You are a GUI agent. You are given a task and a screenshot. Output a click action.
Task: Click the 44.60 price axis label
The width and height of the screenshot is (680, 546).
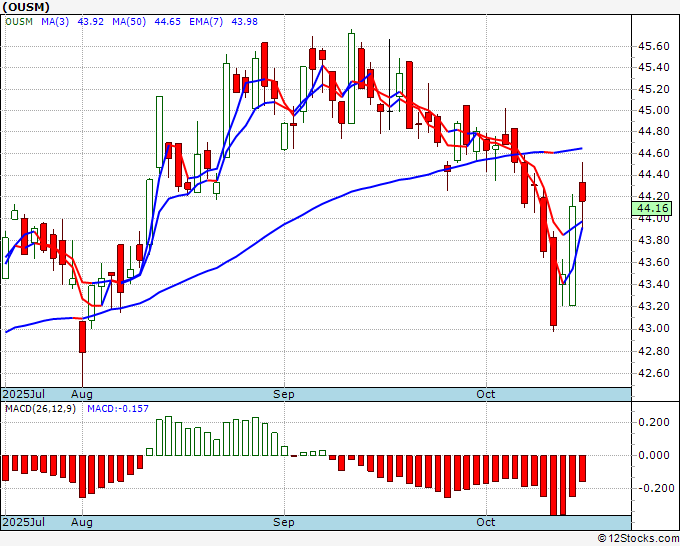pyautogui.click(x=653, y=154)
